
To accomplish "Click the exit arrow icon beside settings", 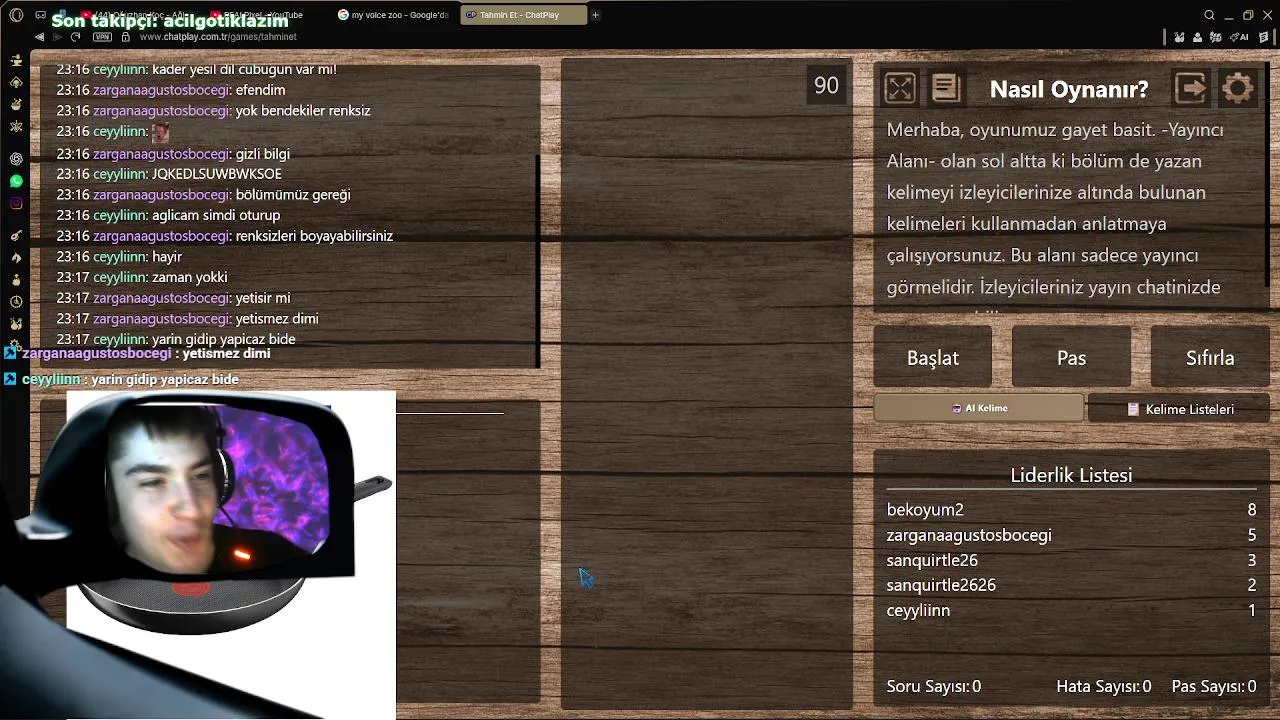I will tap(1190, 89).
